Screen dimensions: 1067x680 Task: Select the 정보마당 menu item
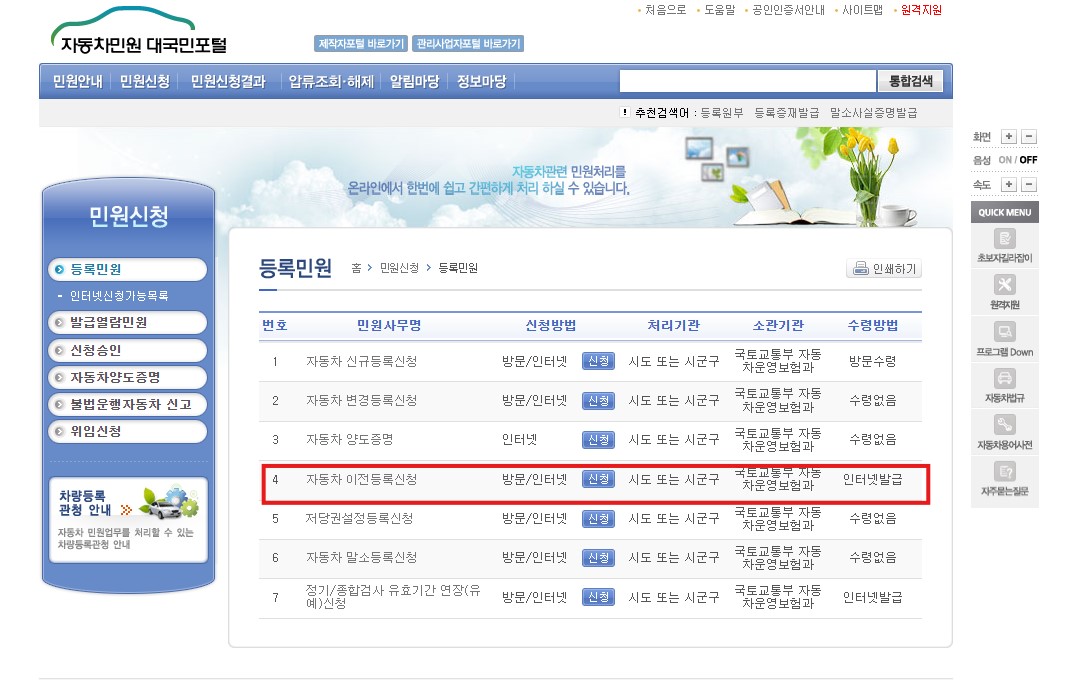pyautogui.click(x=483, y=81)
